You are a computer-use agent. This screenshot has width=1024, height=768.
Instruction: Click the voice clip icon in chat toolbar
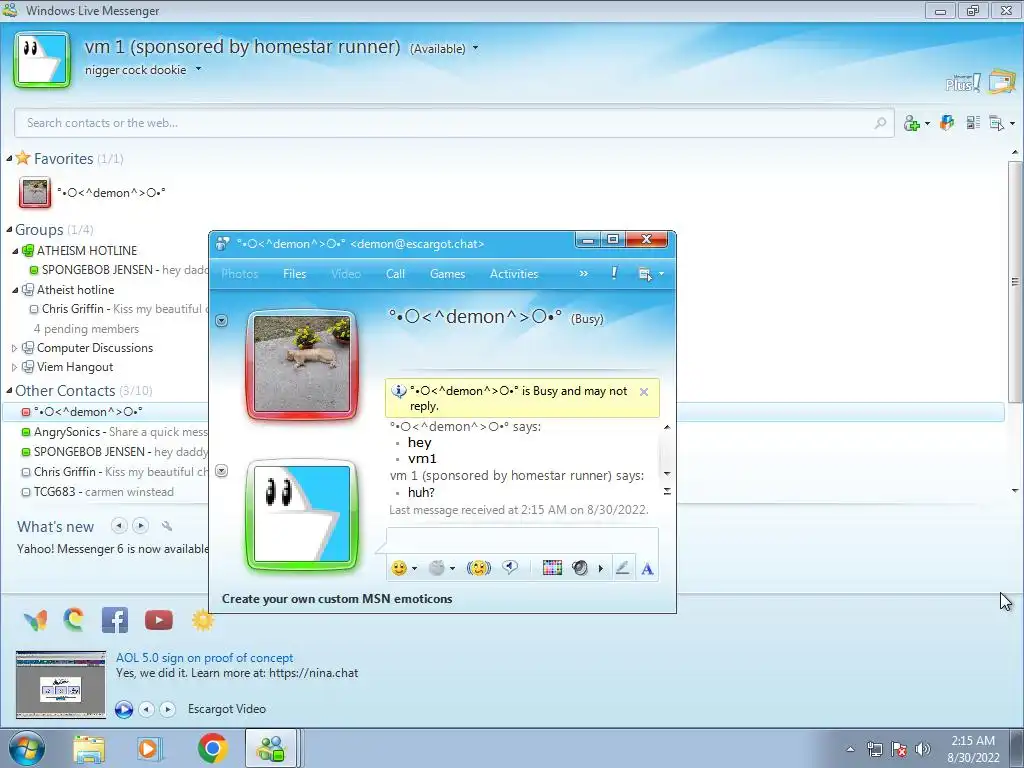pos(510,568)
